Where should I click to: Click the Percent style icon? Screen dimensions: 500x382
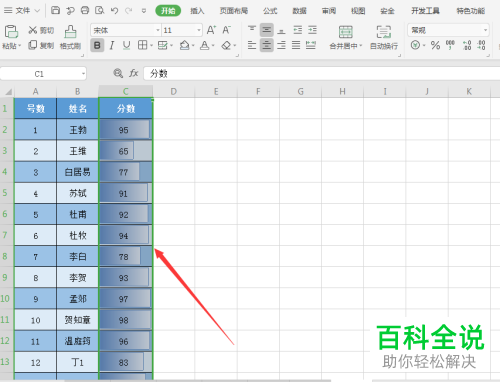[435, 45]
